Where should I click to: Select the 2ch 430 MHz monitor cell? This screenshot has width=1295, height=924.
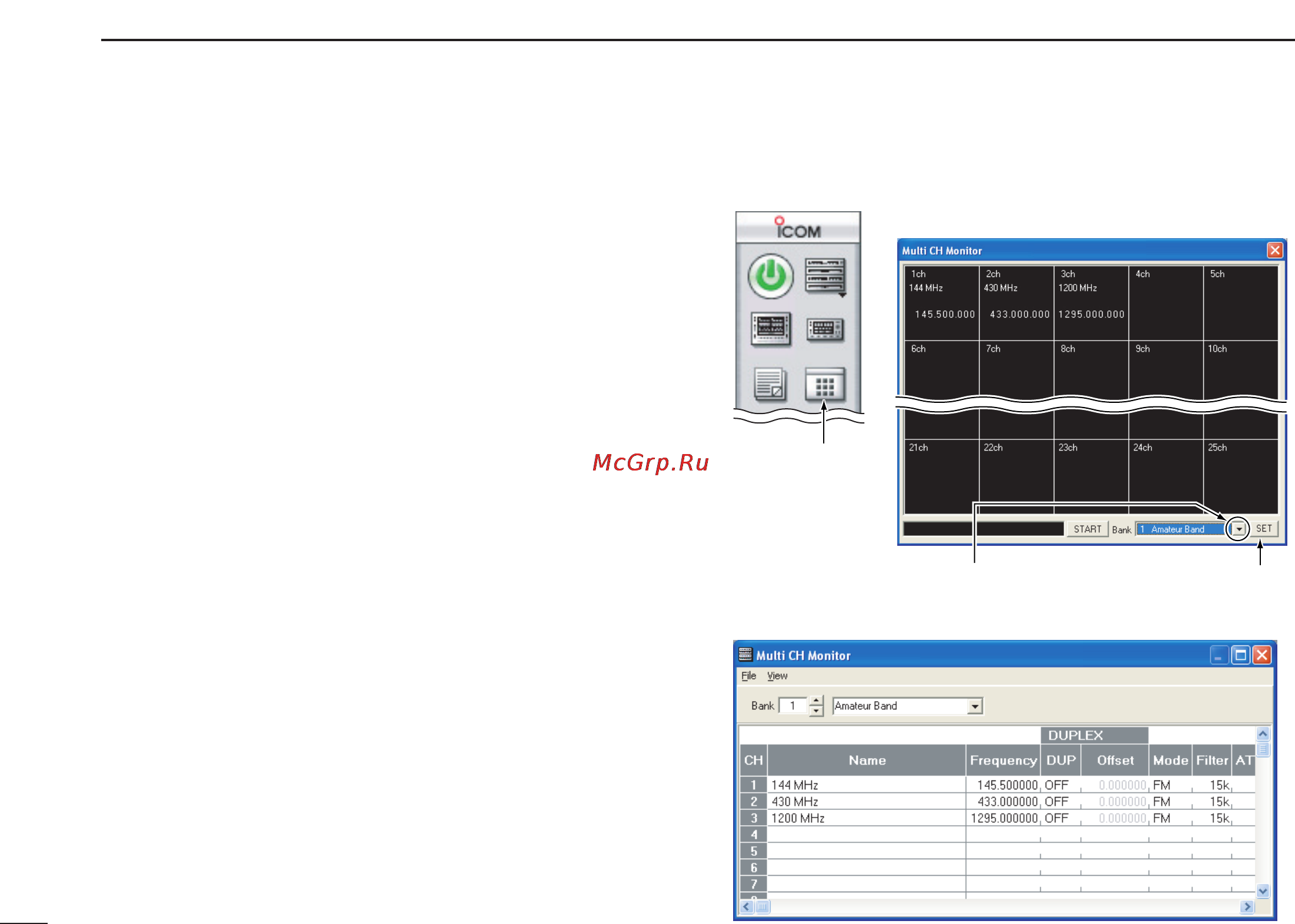click(1016, 303)
